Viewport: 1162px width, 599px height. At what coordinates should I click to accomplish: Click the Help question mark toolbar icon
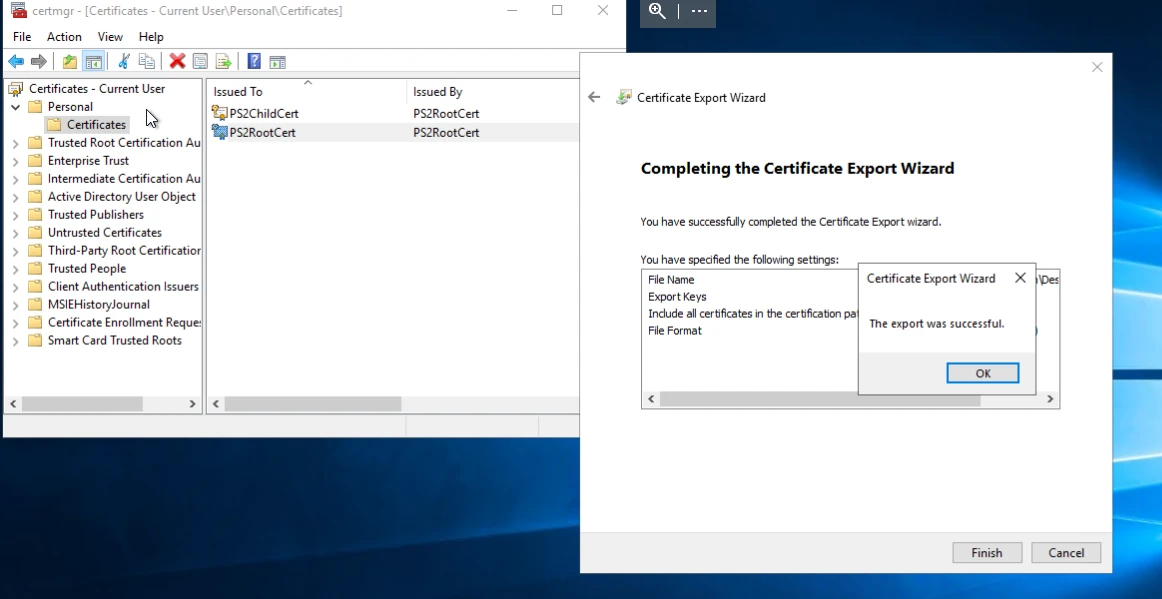coord(253,61)
